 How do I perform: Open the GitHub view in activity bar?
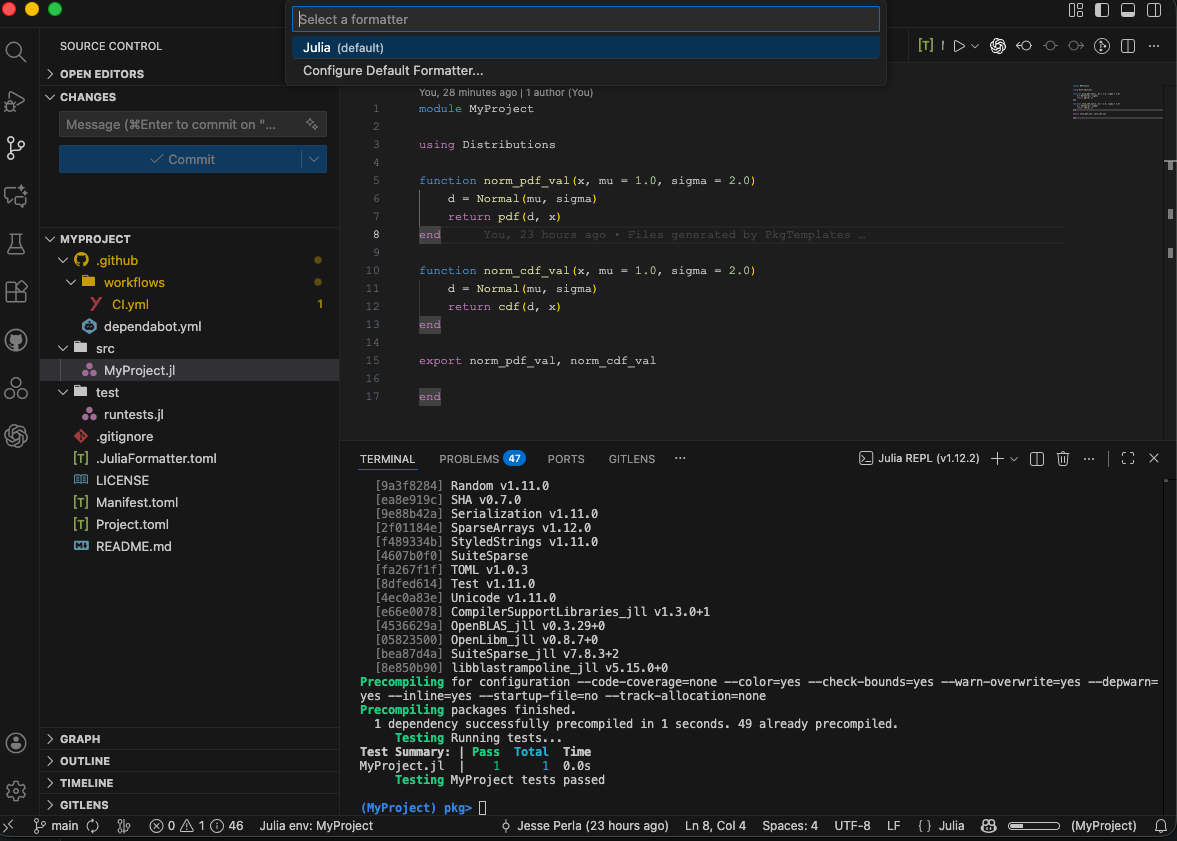click(16, 340)
